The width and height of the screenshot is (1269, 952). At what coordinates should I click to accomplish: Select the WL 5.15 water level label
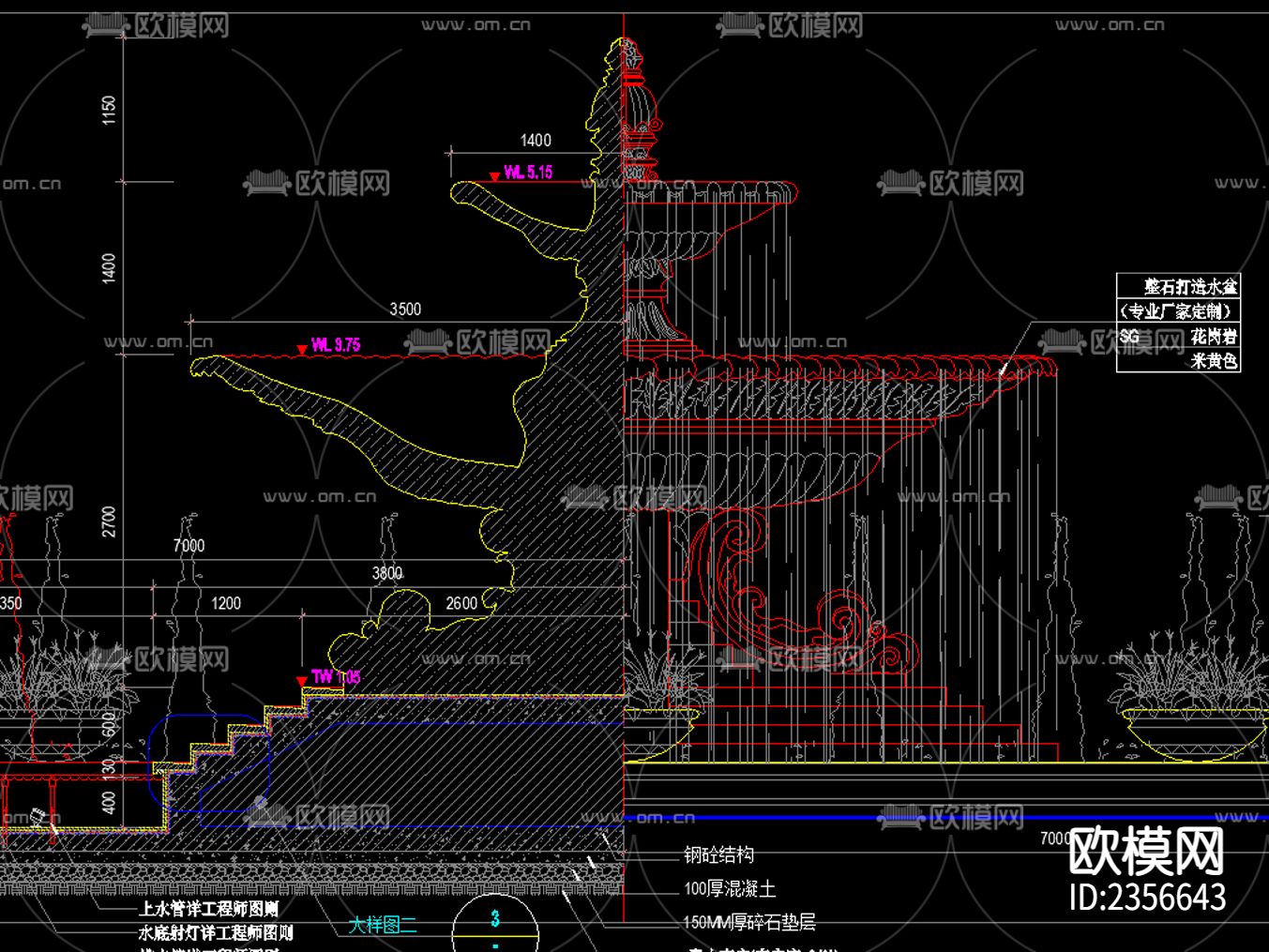(528, 172)
